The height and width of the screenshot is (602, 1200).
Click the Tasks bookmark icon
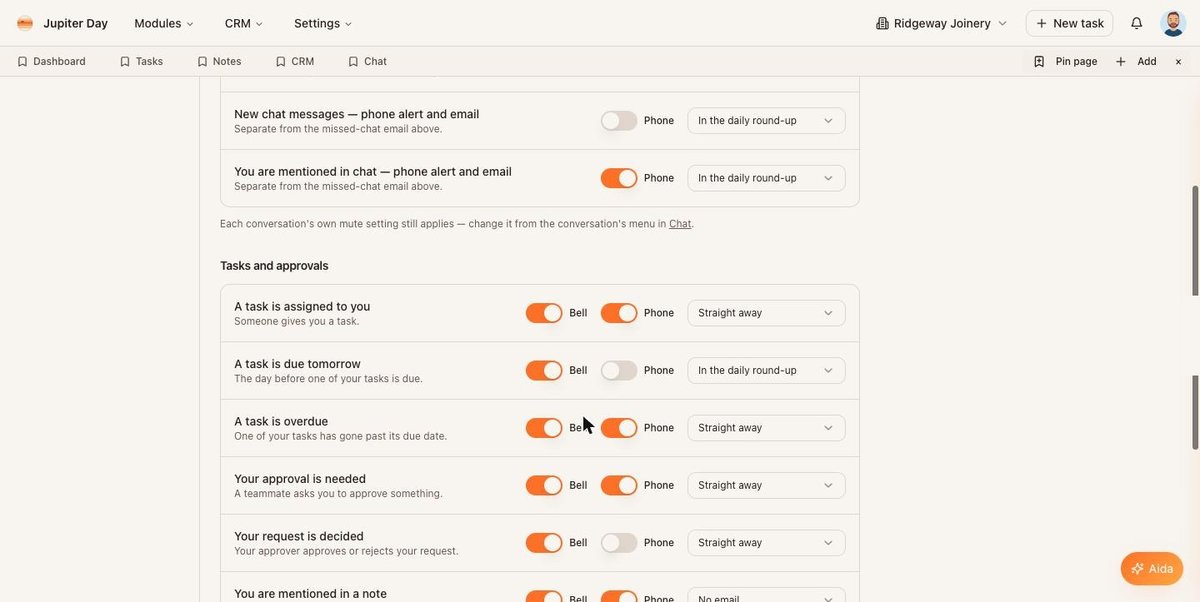tap(125, 61)
